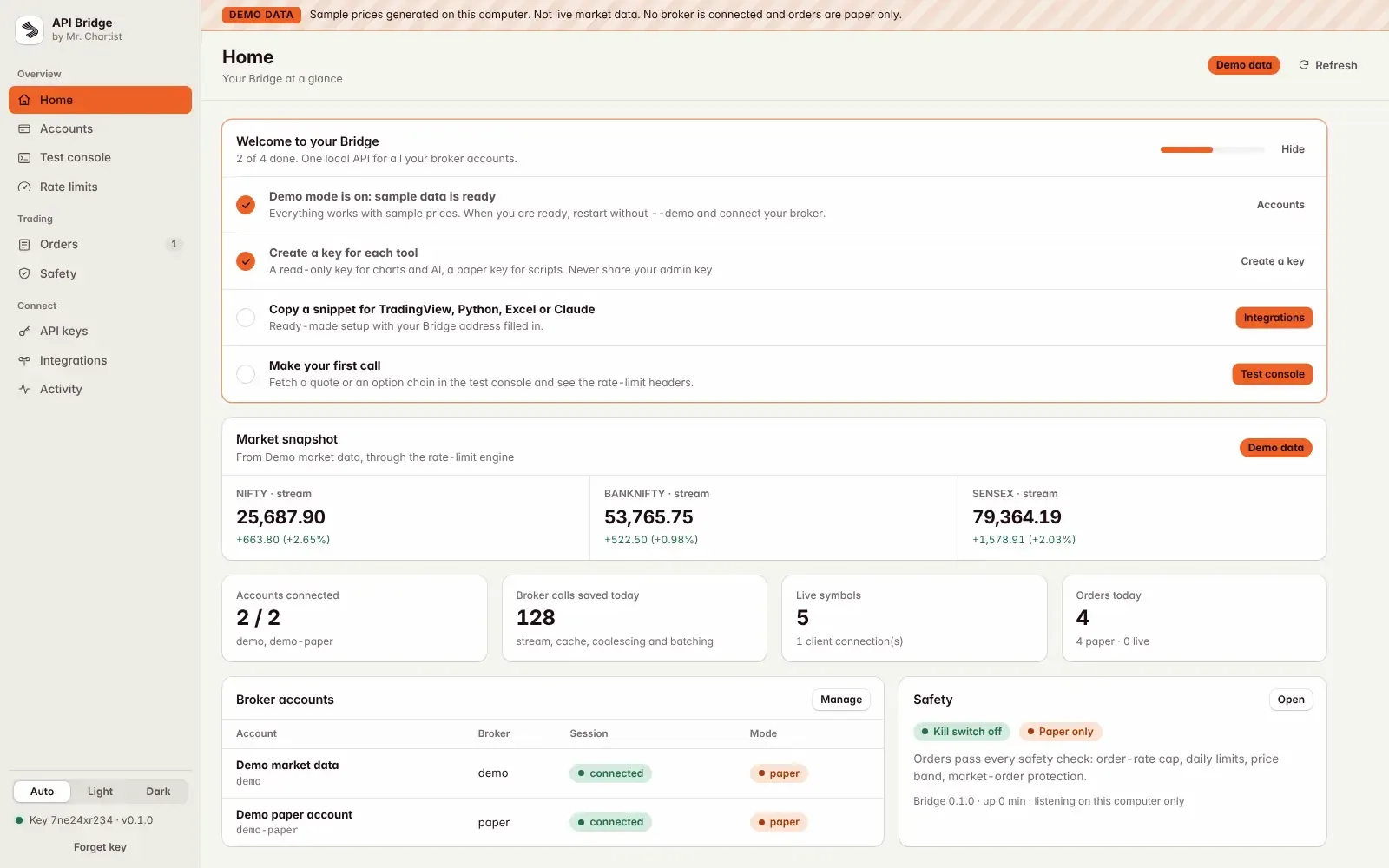The image size is (1389, 868).
Task: Click the API Bridge logo icon
Action: 30,30
